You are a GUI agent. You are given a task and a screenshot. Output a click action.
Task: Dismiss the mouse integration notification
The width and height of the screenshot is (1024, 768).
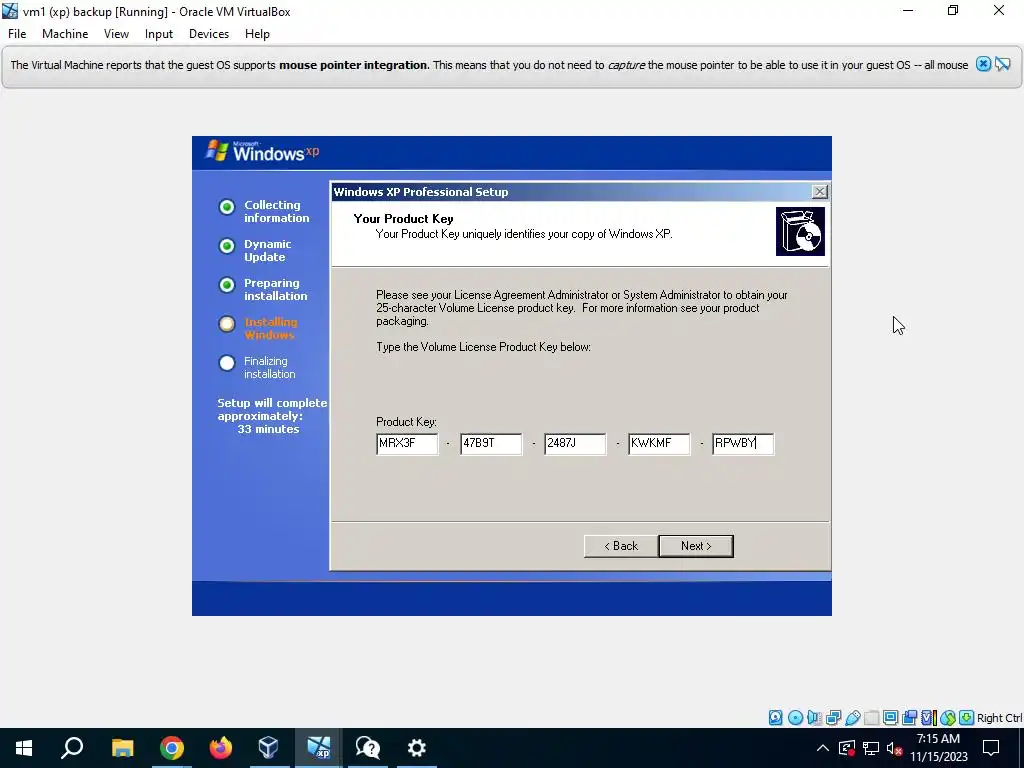(983, 64)
